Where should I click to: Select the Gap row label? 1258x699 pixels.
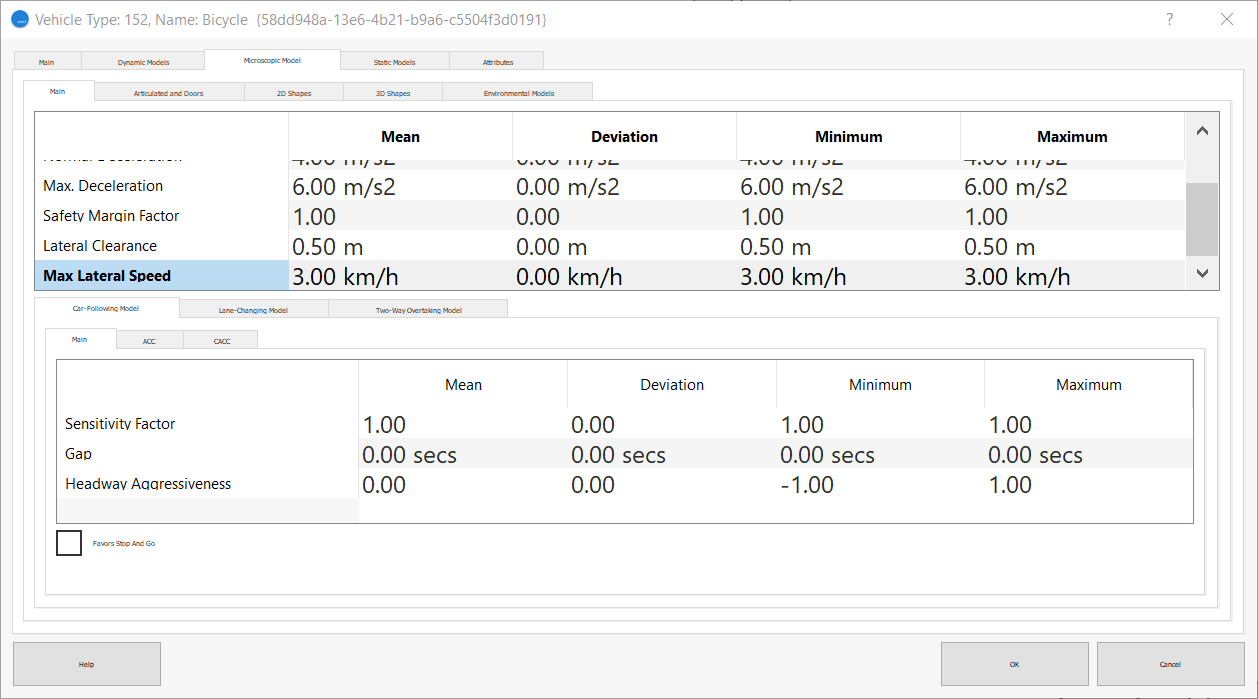[208, 454]
